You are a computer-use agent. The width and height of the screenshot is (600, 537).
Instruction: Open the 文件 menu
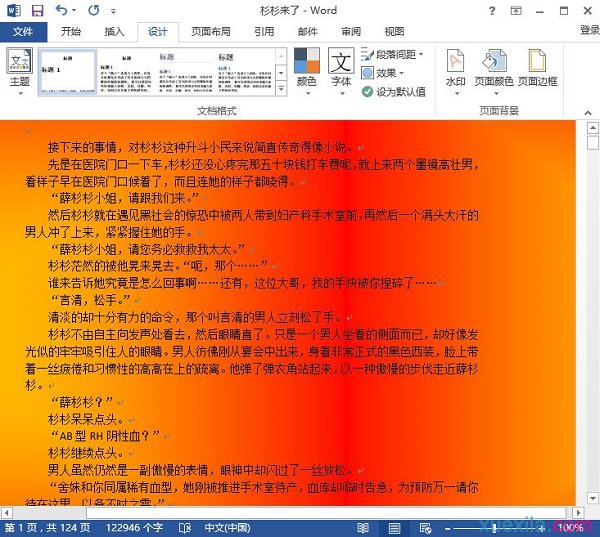point(23,32)
